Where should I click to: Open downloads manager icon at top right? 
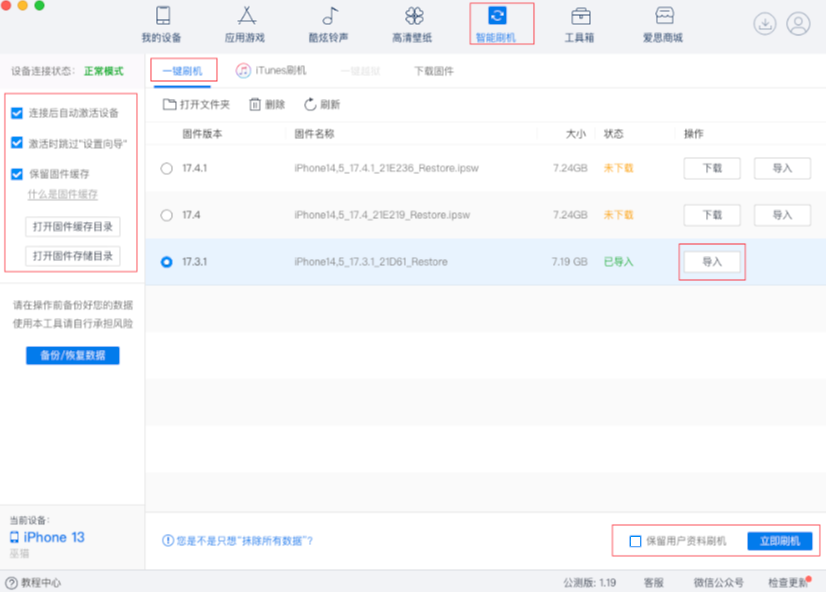pyautogui.click(x=765, y=24)
